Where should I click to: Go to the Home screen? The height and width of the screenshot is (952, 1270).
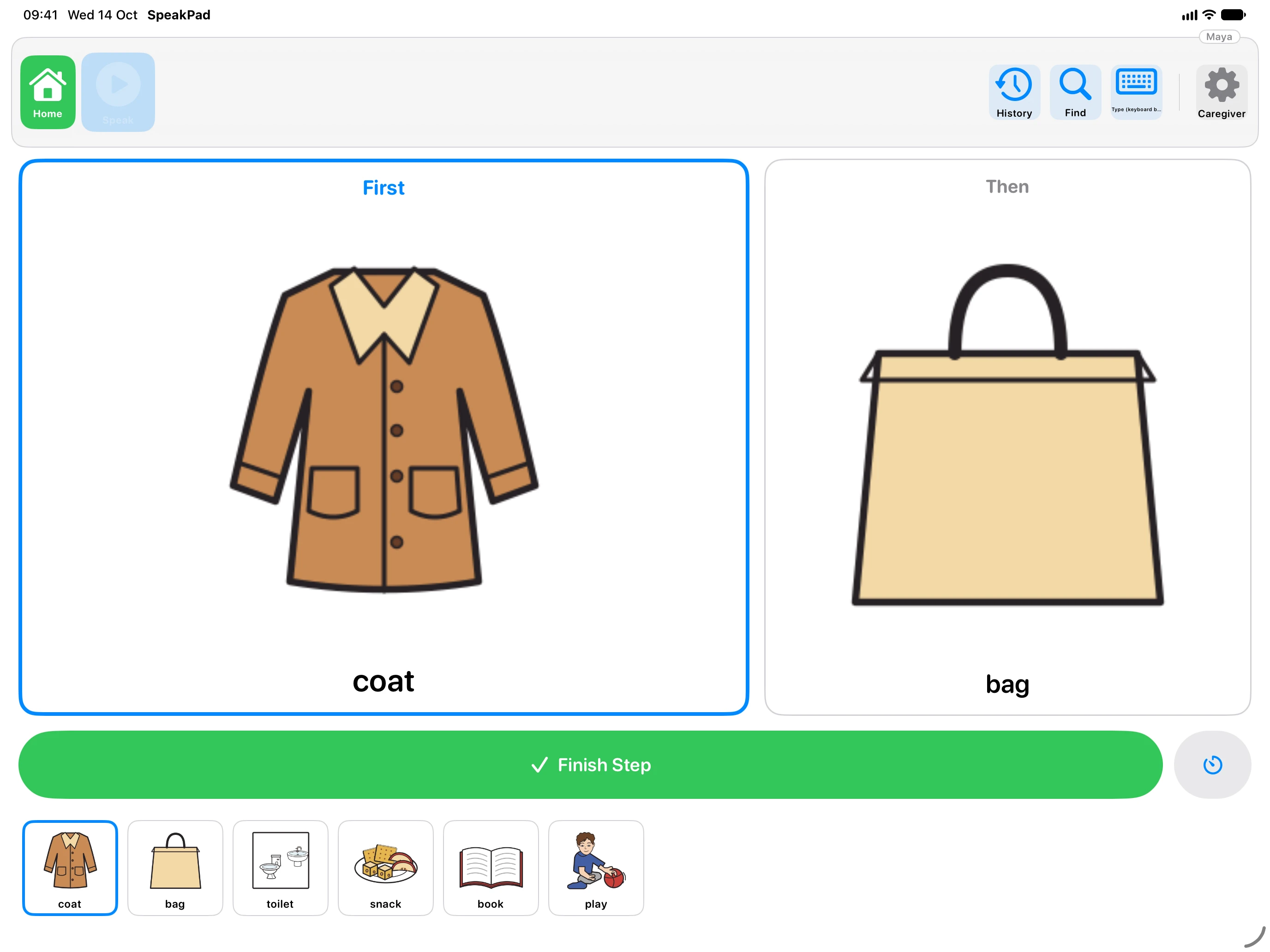tap(48, 92)
